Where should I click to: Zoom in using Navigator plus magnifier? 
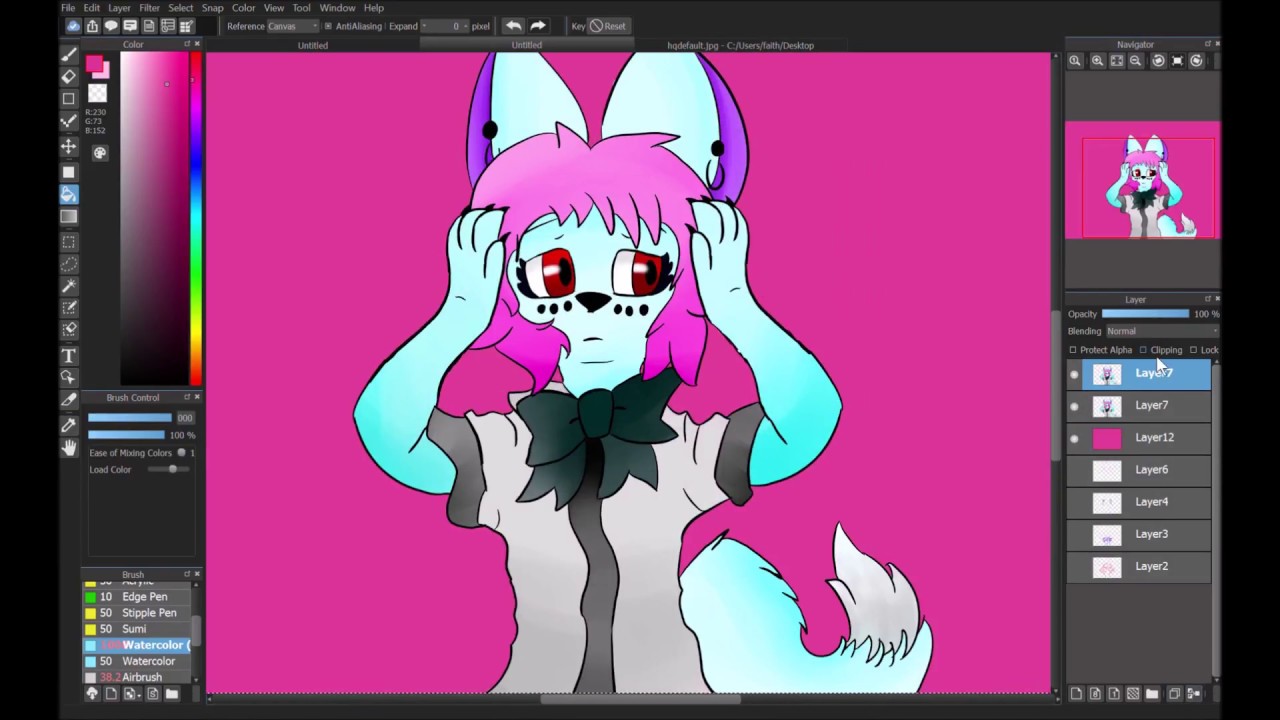coord(1097,61)
